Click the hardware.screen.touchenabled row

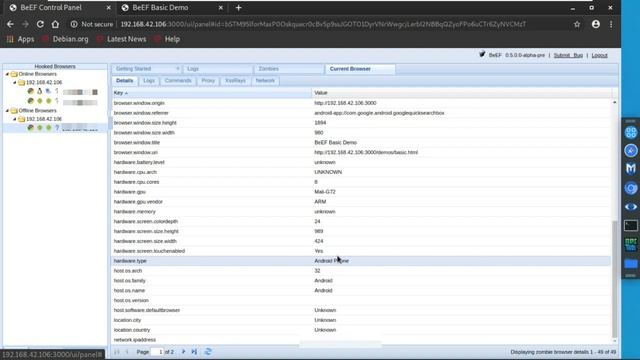(x=361, y=251)
